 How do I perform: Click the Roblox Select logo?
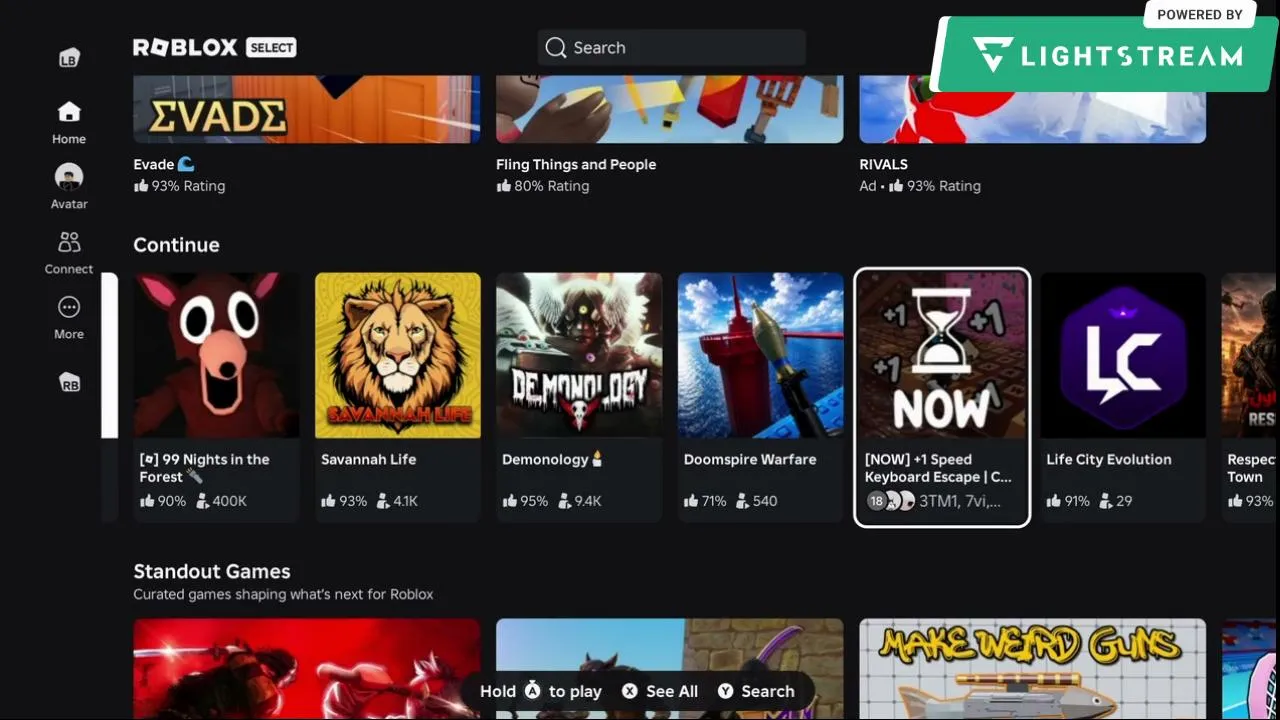click(215, 47)
